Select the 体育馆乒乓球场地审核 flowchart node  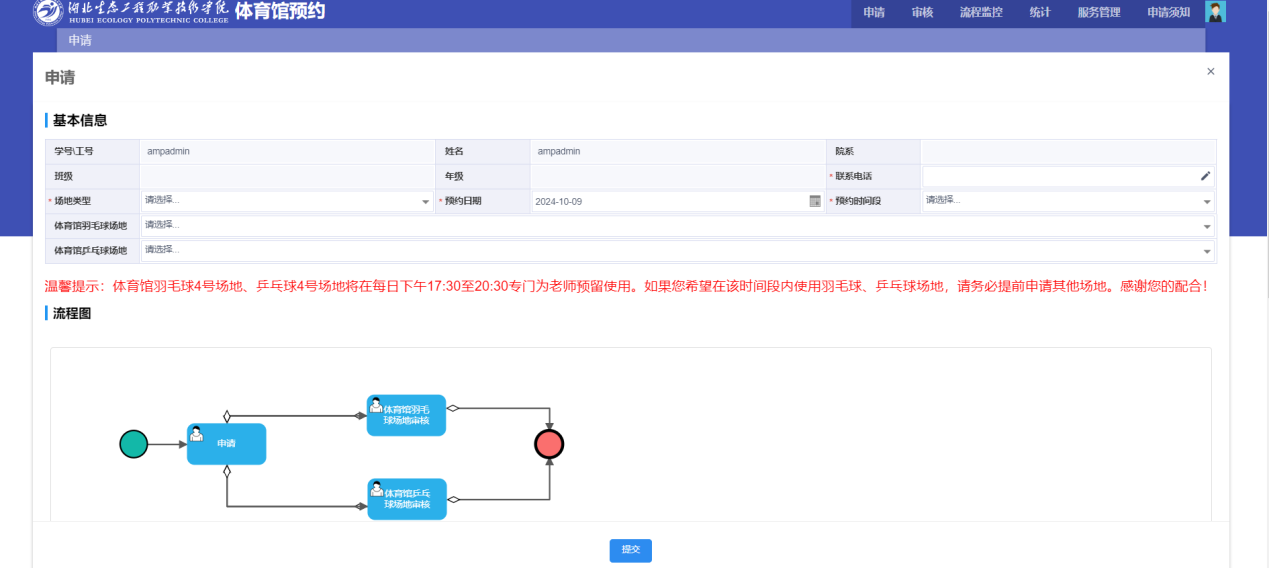tap(406, 499)
